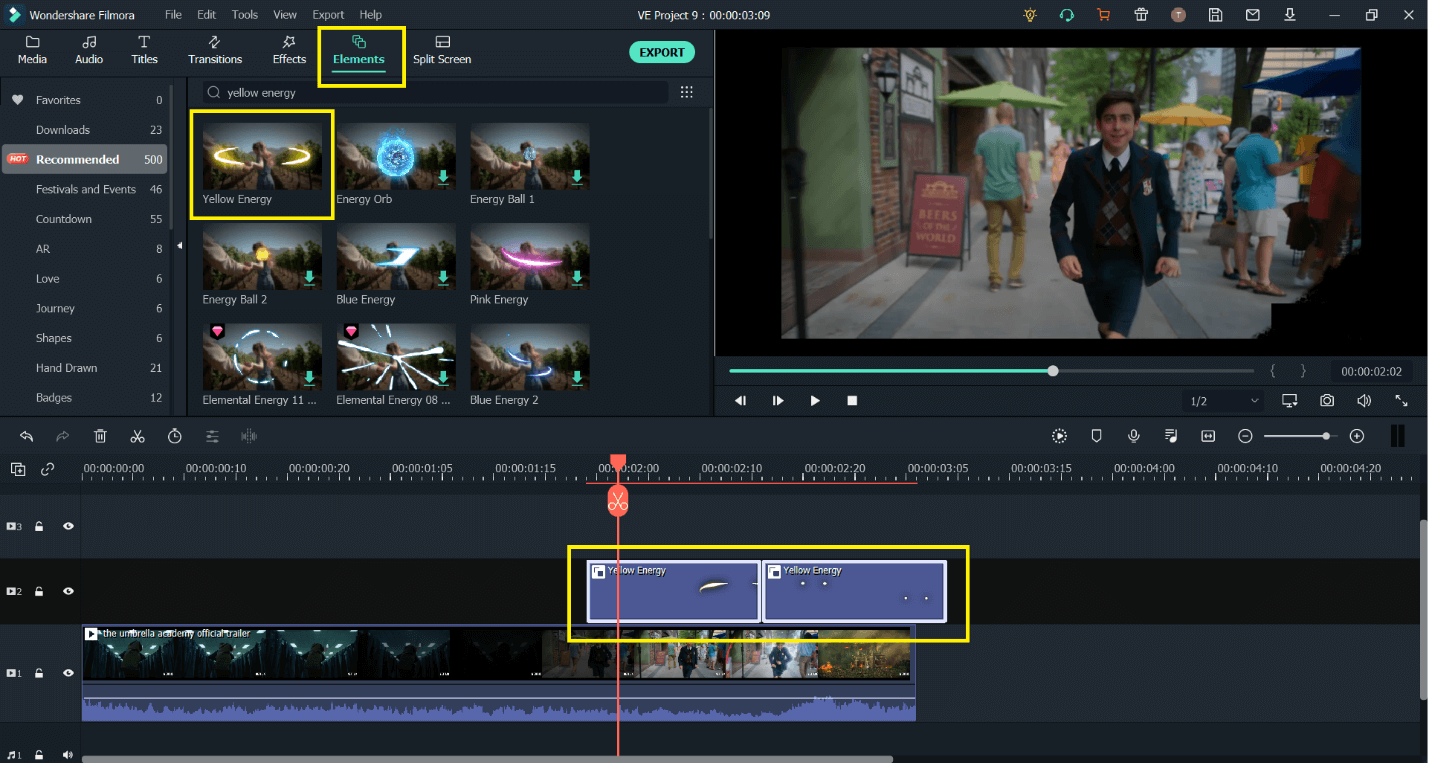
Task: Lock video track 3
Action: pyautogui.click(x=39, y=526)
